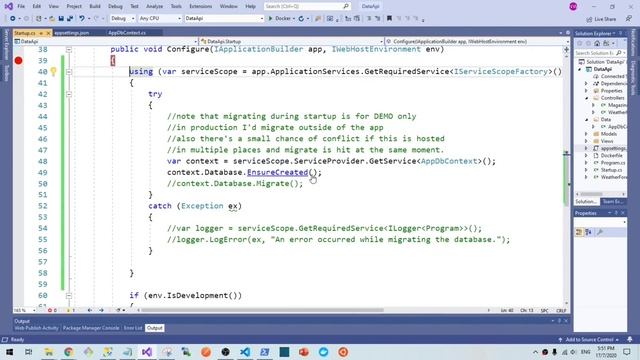Click the notifications bell in status bar
The image size is (640, 360).
pos(630,340)
